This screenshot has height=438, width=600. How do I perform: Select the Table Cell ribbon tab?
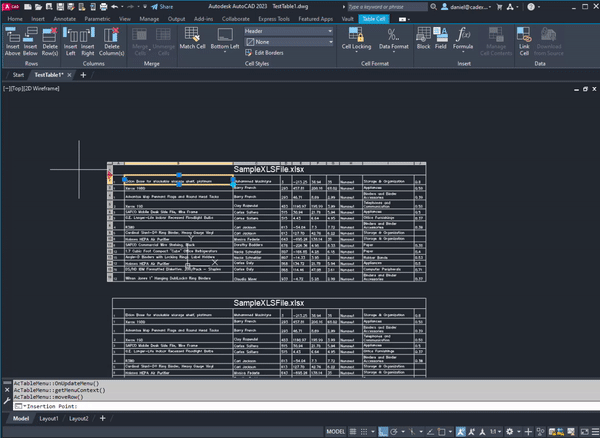tap(373, 19)
